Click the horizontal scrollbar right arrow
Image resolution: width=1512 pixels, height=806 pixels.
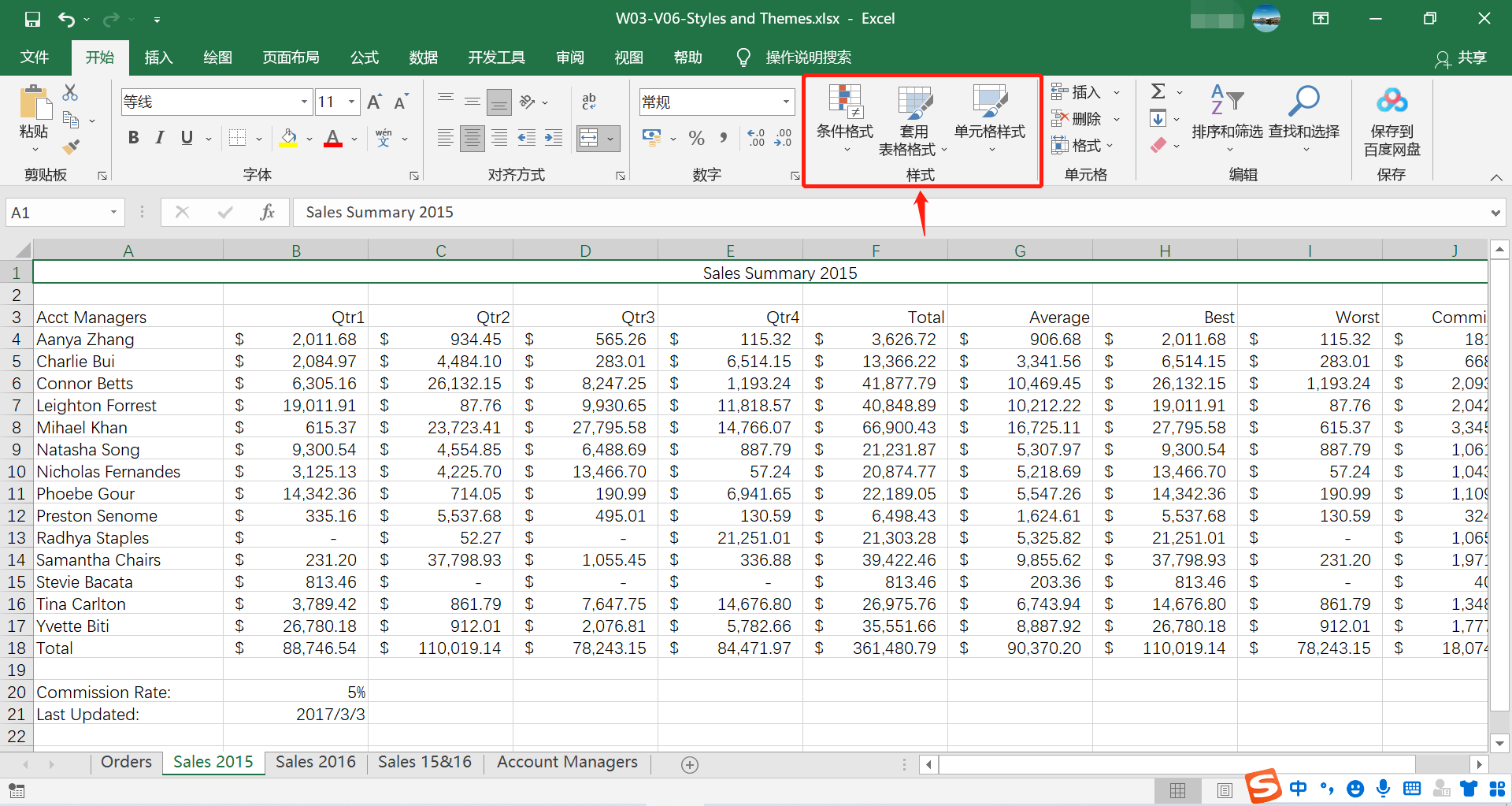pyautogui.click(x=1479, y=764)
